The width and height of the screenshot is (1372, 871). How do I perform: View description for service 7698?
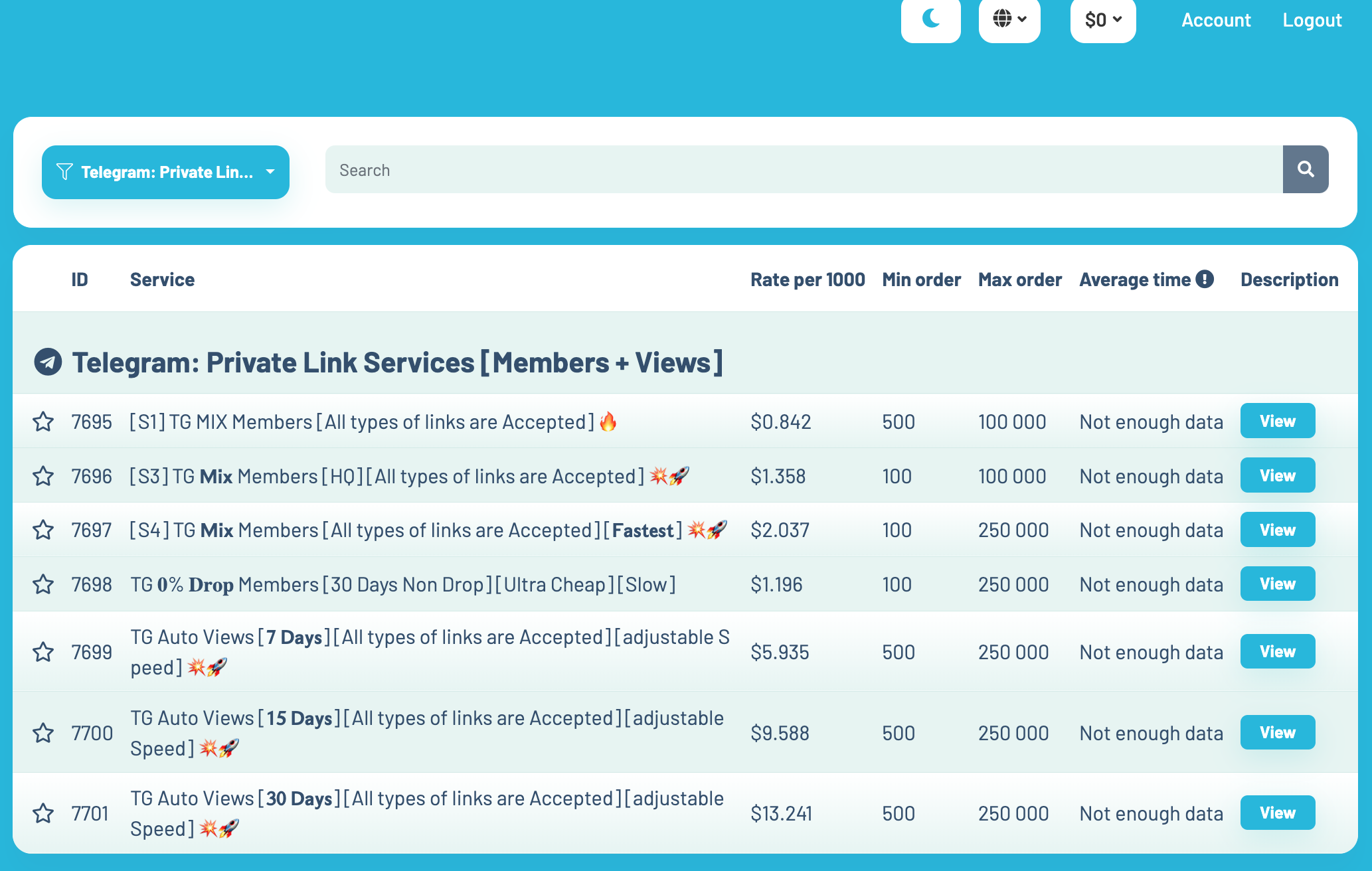coord(1278,584)
